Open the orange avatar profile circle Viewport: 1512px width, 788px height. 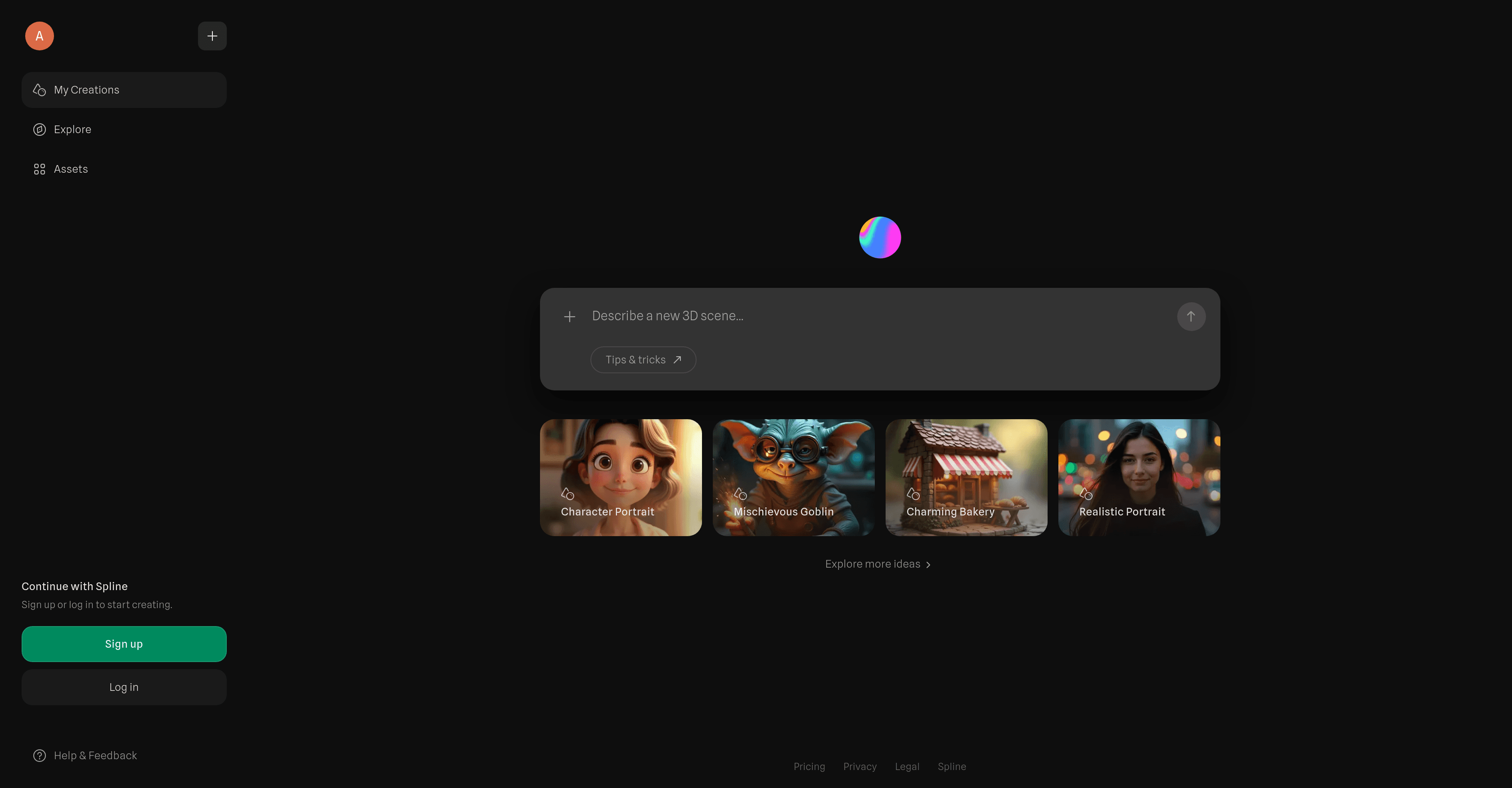[x=39, y=36]
